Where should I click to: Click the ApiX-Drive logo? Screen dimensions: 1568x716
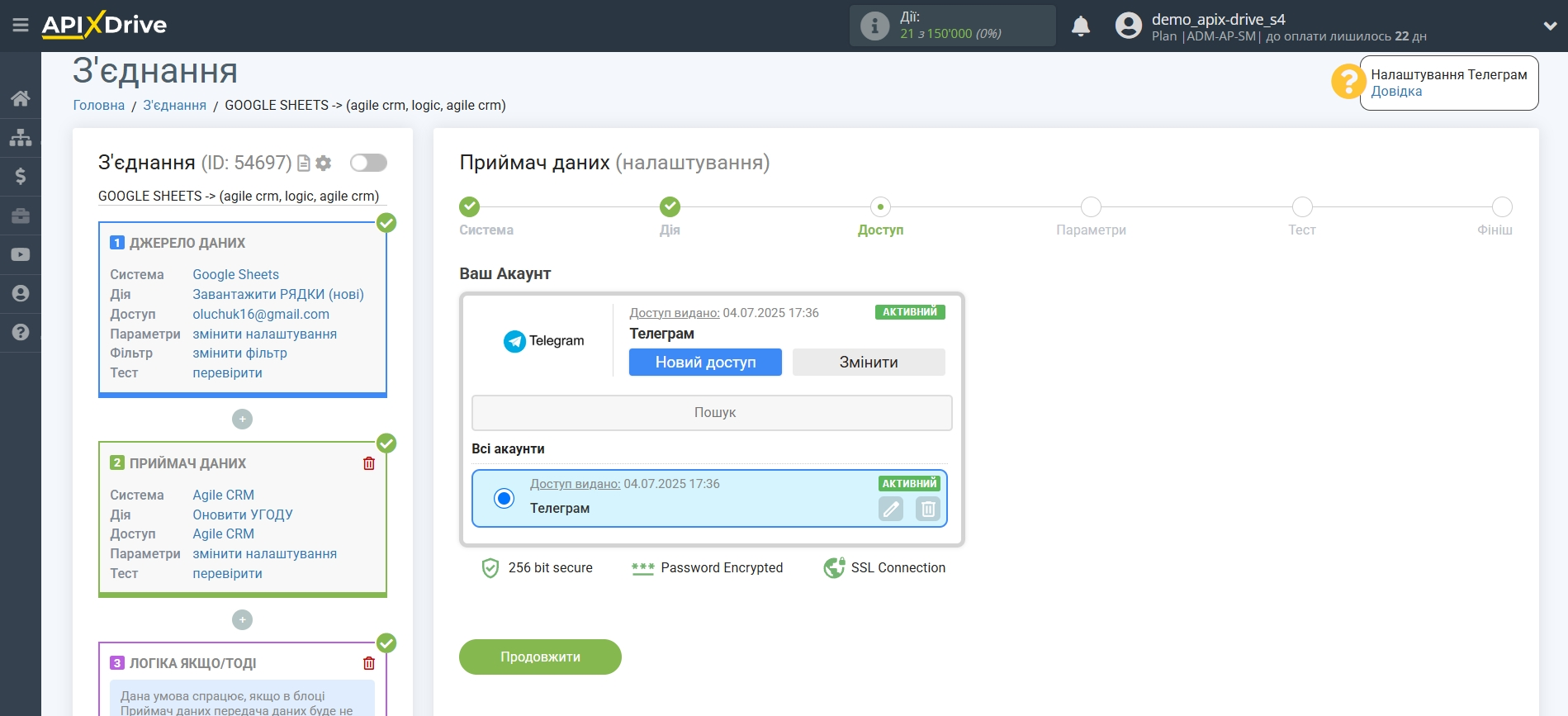coord(104,25)
